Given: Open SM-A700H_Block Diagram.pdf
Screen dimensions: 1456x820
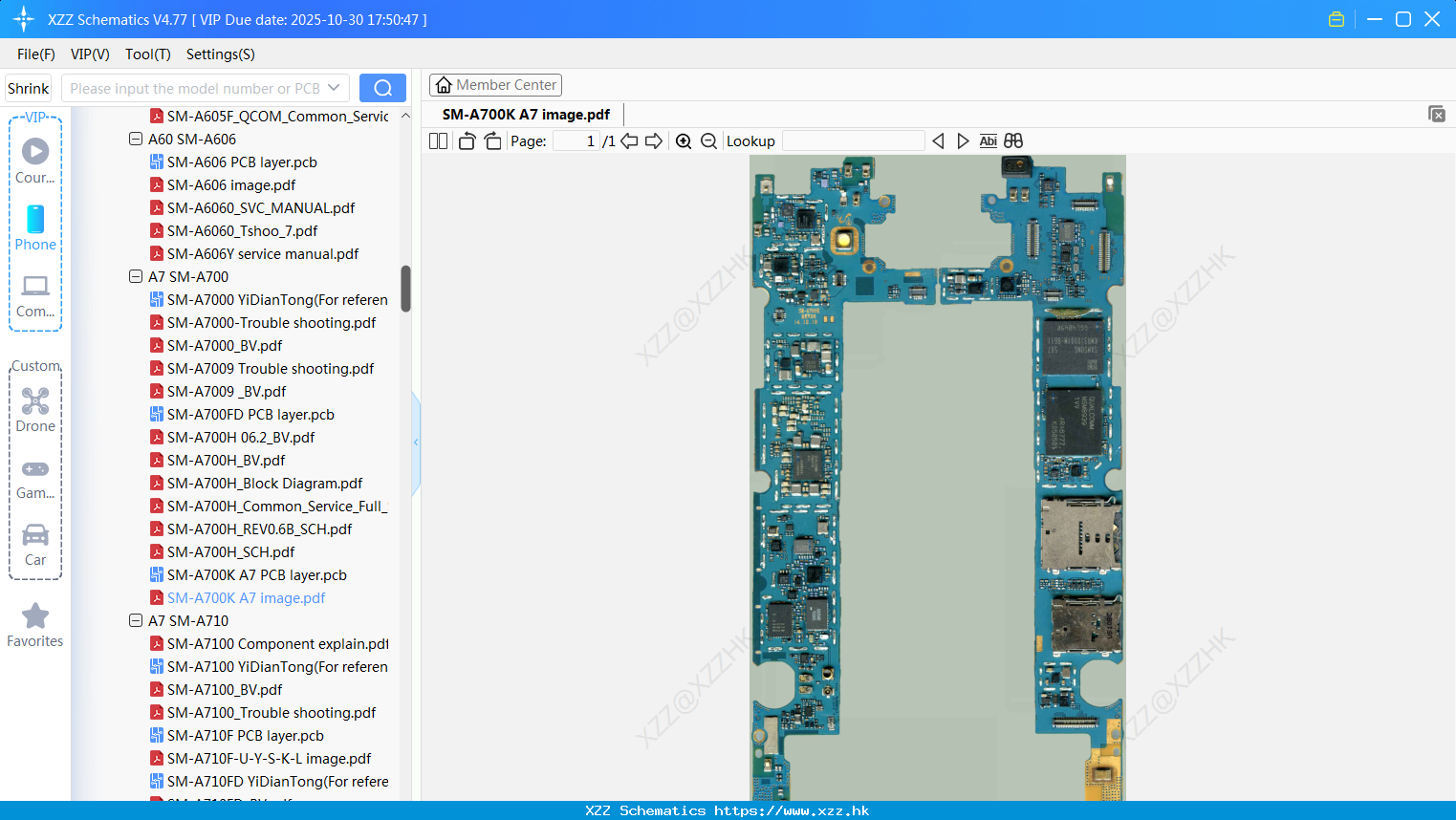Looking at the screenshot, I should click(x=265, y=484).
